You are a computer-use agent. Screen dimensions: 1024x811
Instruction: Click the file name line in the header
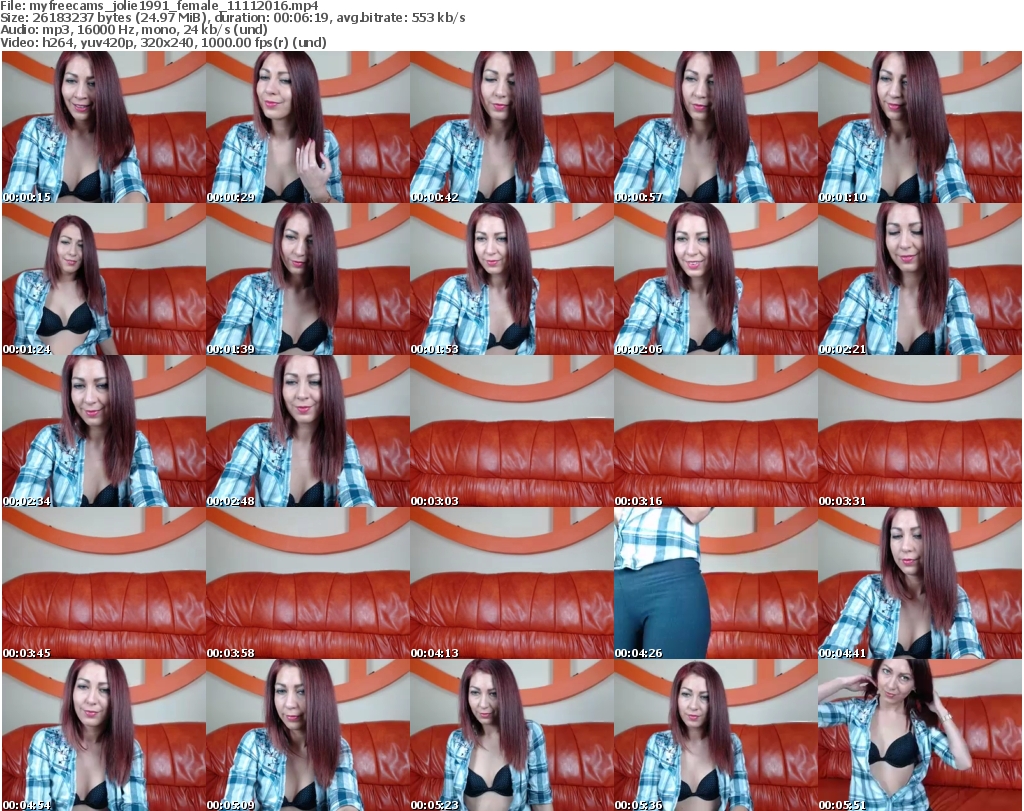(x=159, y=6)
